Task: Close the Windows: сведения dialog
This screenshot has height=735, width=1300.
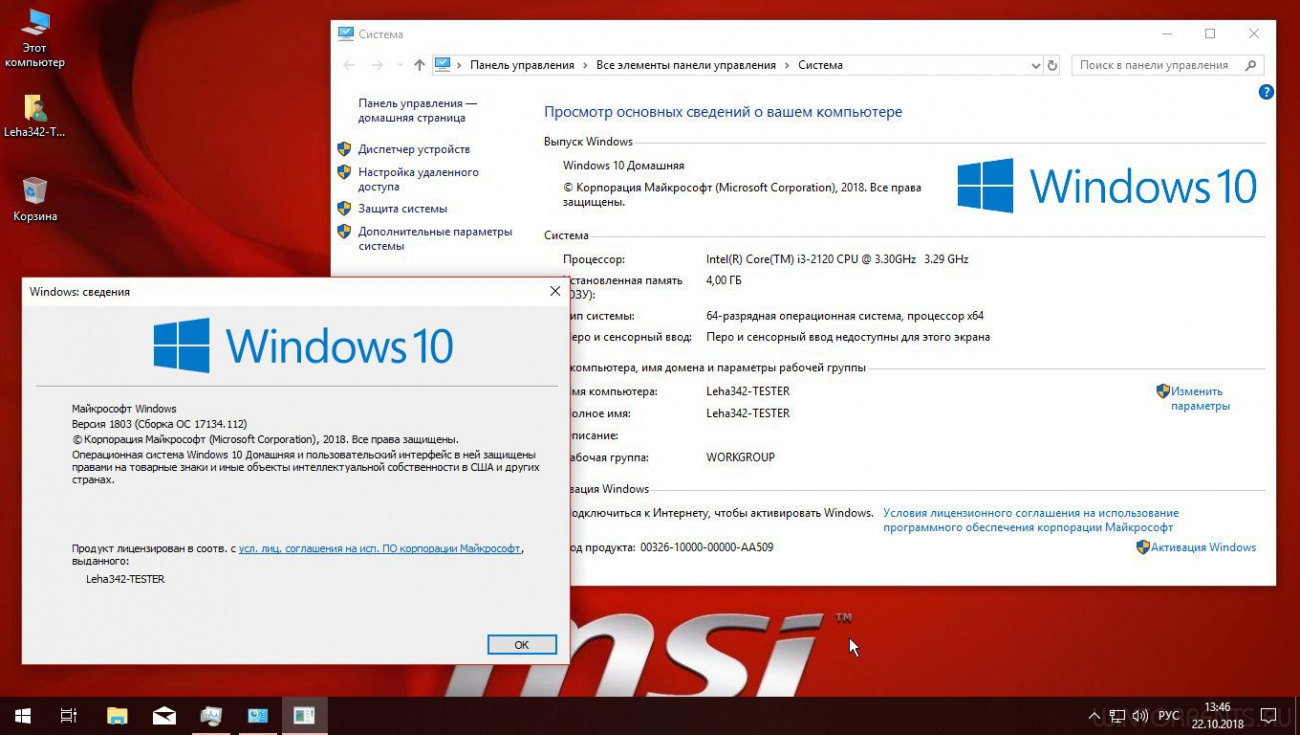Action: pyautogui.click(x=555, y=291)
